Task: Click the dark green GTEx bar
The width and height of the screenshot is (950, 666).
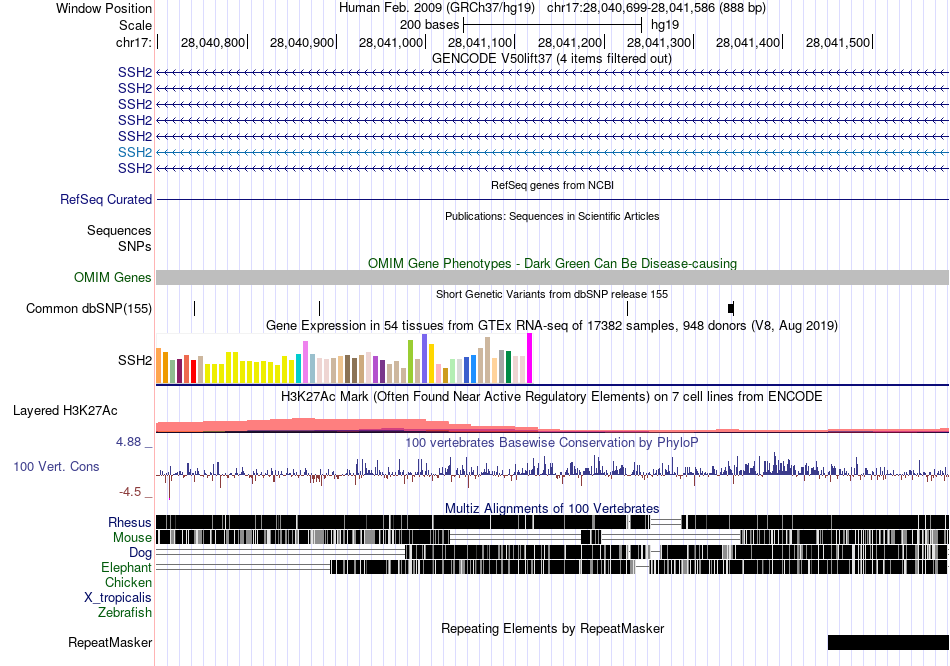Action: tap(509, 367)
